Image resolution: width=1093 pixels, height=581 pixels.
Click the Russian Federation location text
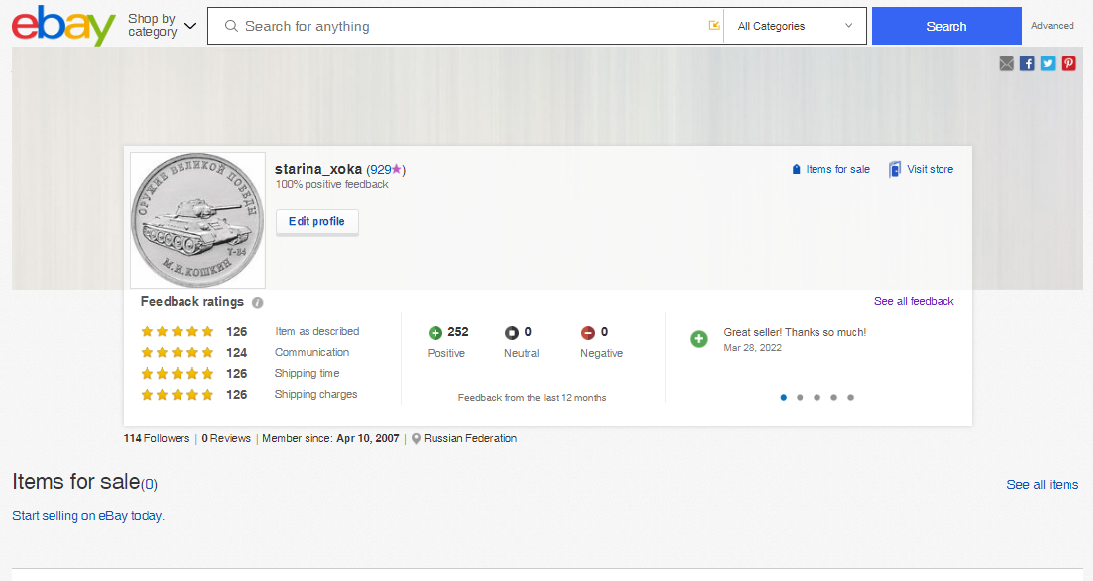coord(471,438)
